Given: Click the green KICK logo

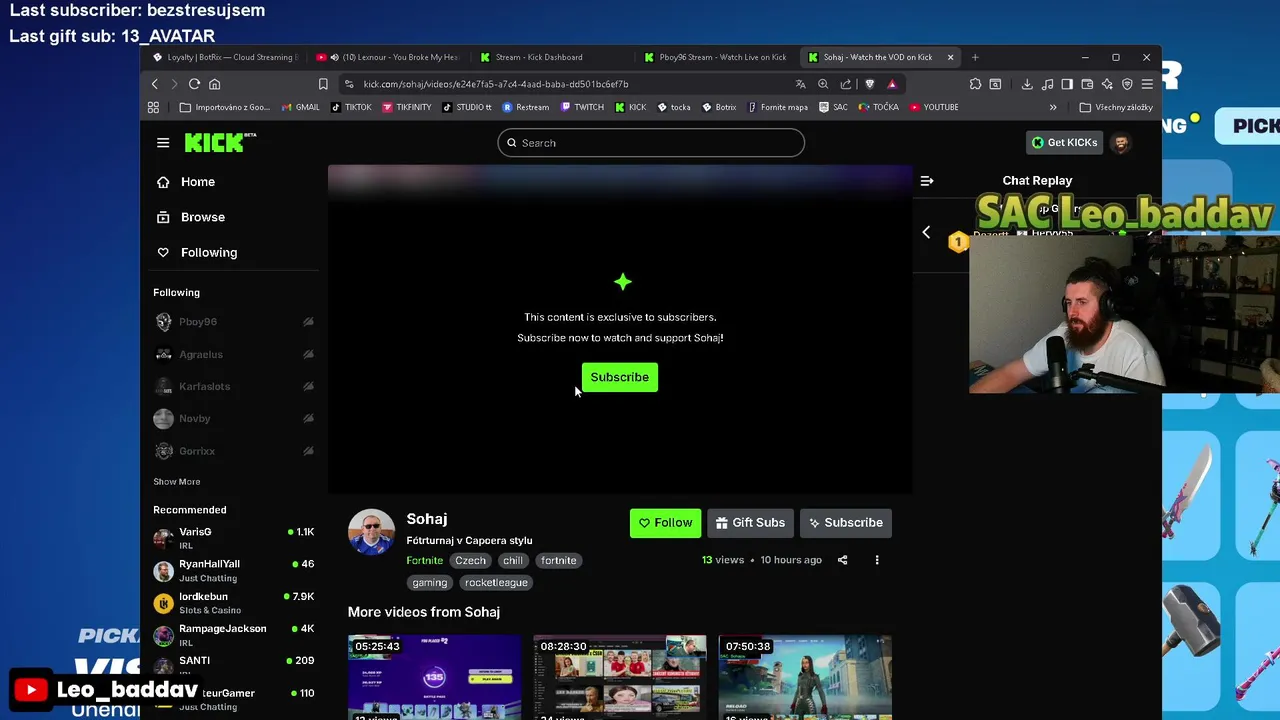Looking at the screenshot, I should [220, 142].
